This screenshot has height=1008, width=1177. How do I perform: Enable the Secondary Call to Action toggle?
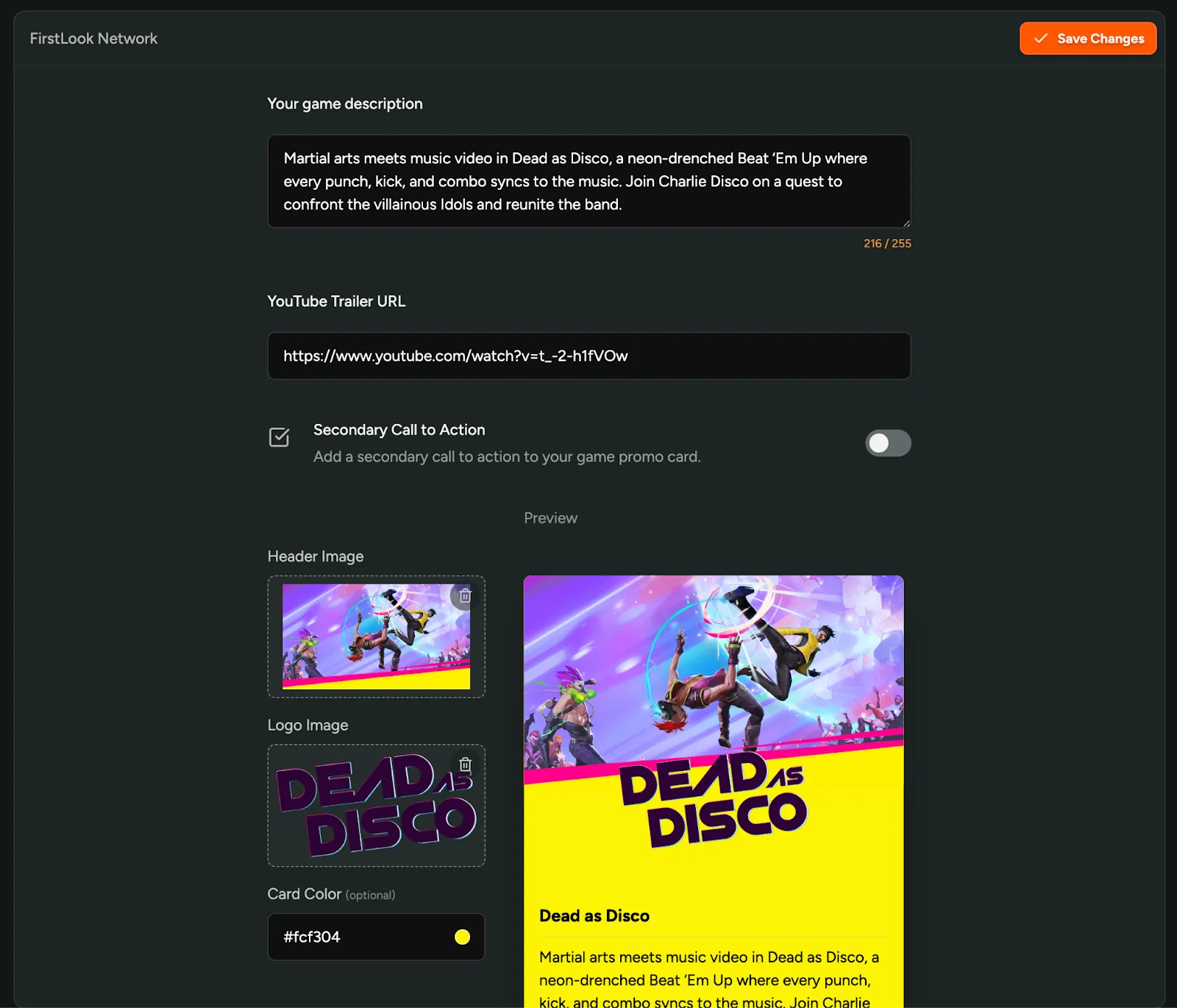887,443
